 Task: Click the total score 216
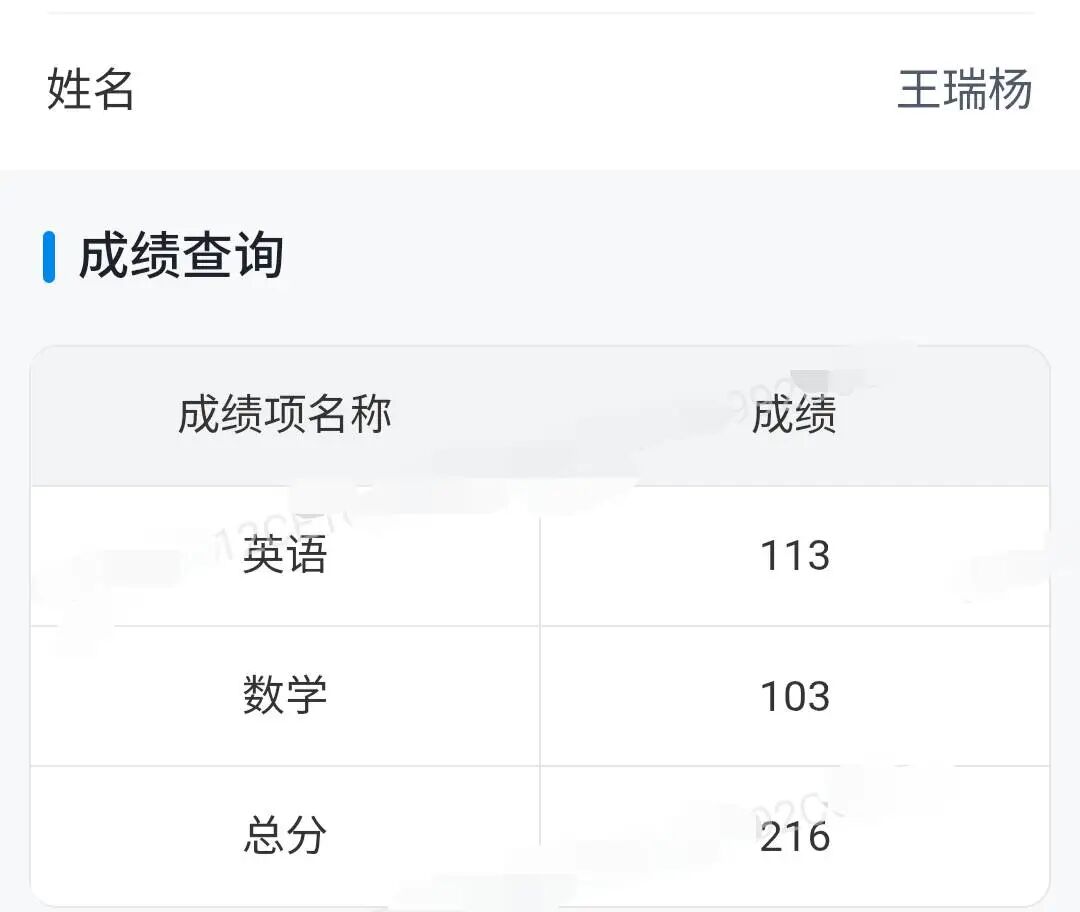[795, 837]
